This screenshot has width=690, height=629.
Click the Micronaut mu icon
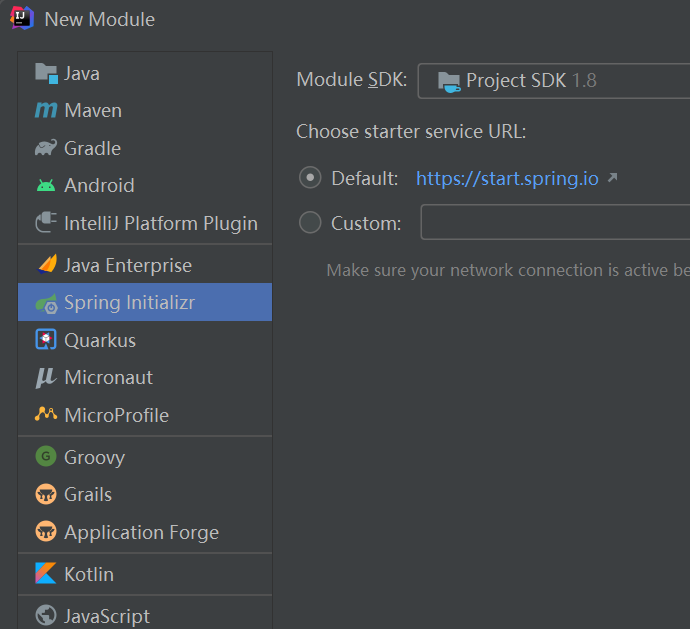46,378
